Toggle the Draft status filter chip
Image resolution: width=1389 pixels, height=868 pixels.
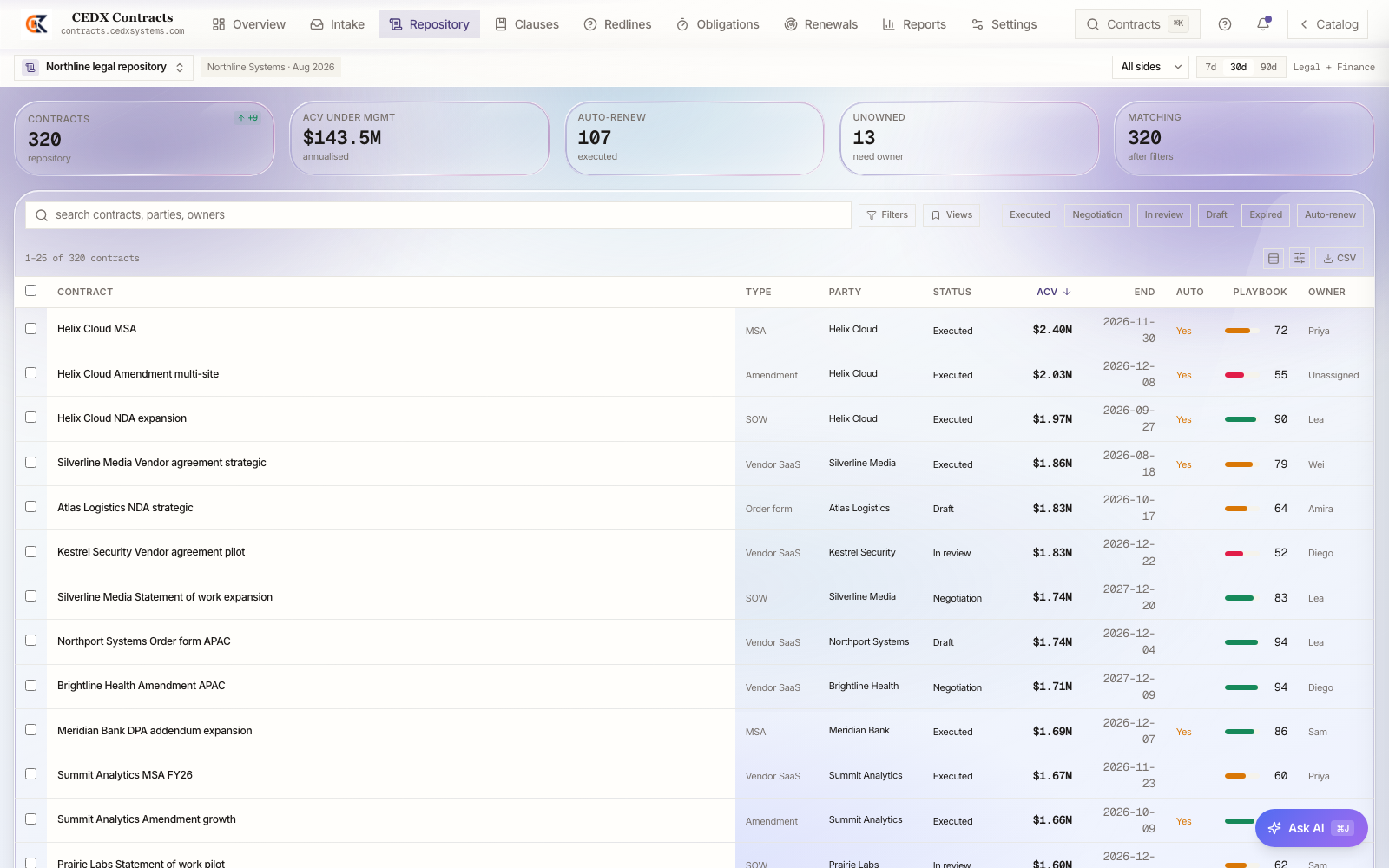[x=1216, y=215]
